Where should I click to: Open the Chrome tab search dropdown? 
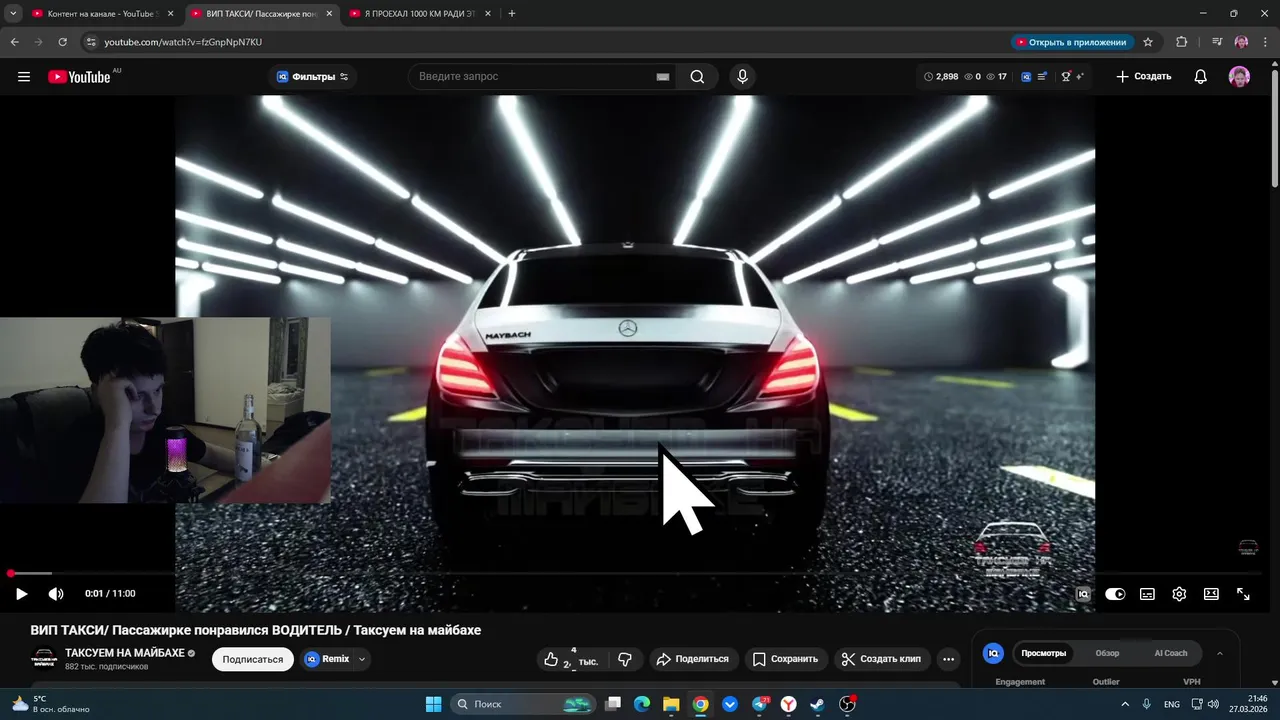[13, 13]
